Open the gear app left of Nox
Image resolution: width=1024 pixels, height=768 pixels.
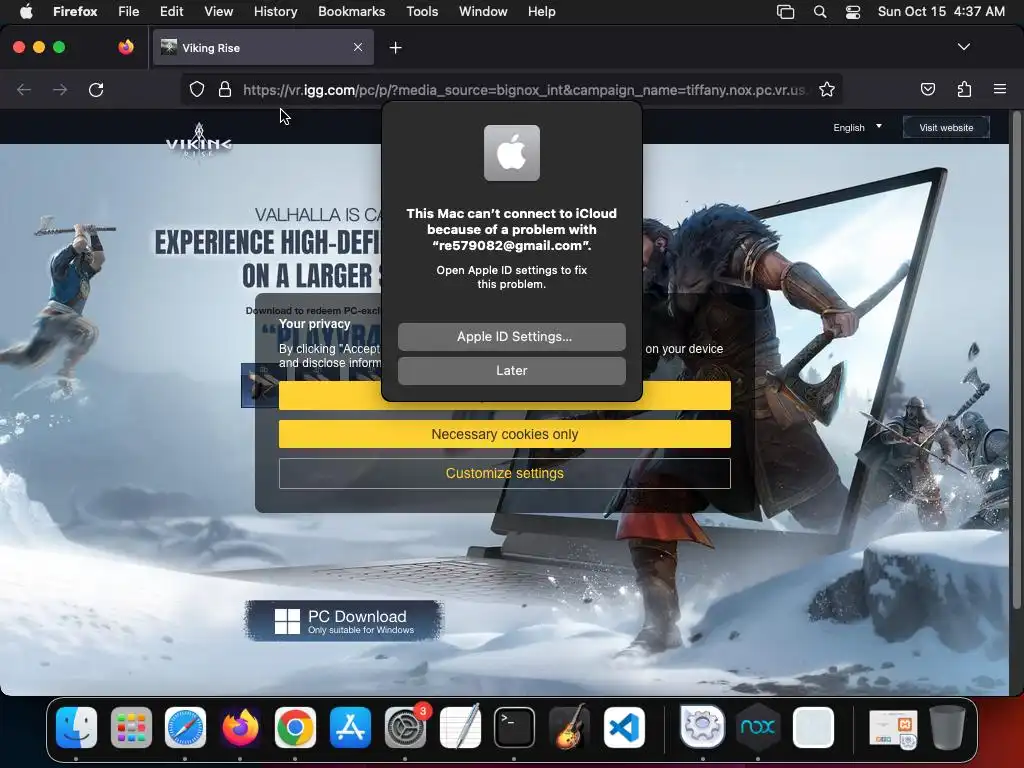[x=702, y=726]
